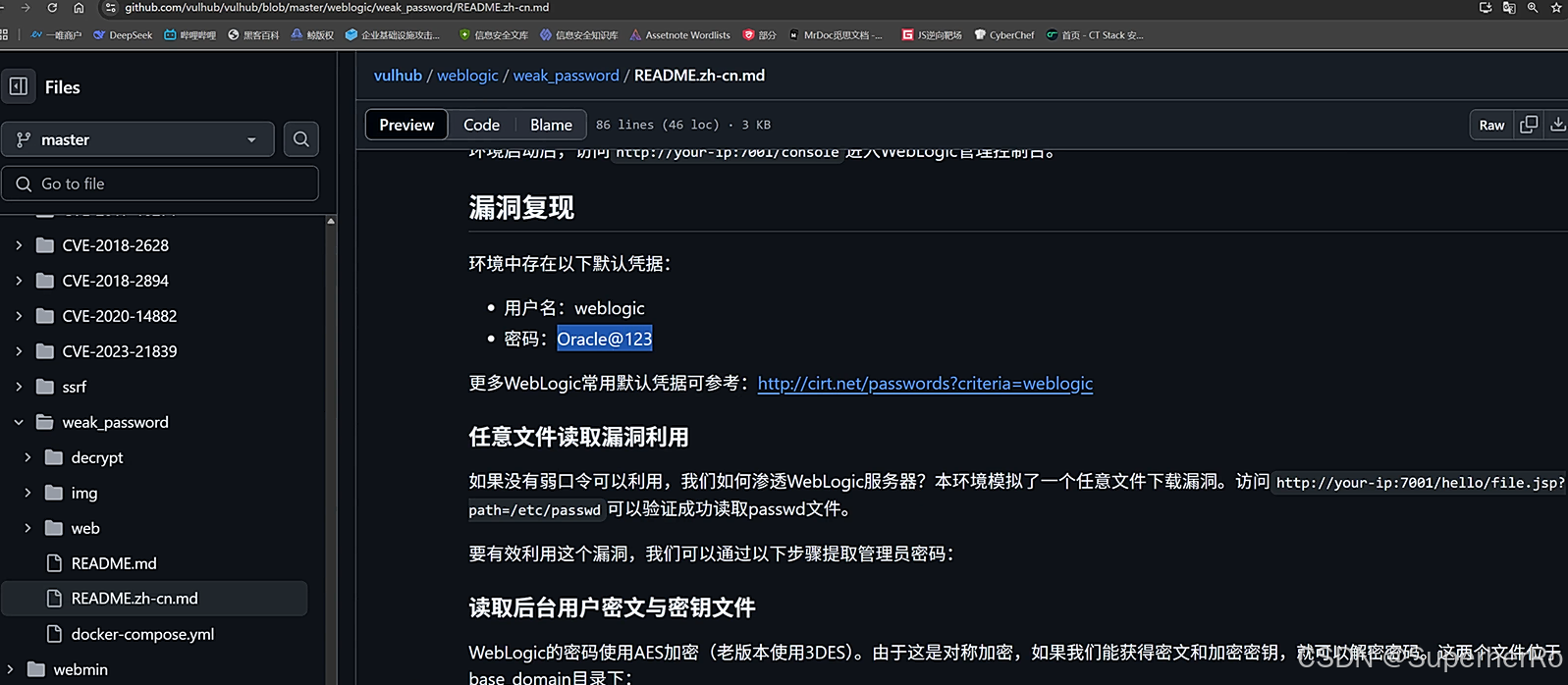Open 鲸版权 bookmark
The image size is (1568, 685).
pos(312,35)
